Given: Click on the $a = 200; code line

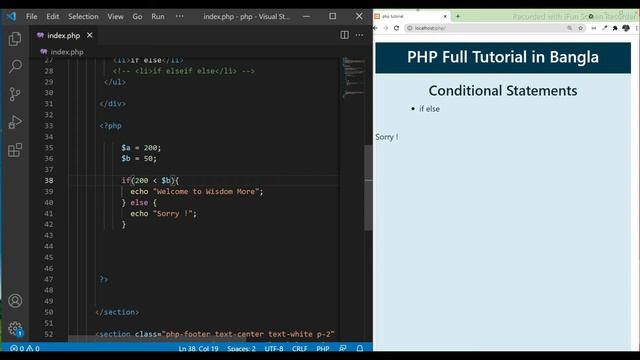Looking at the screenshot, I should point(141,148).
